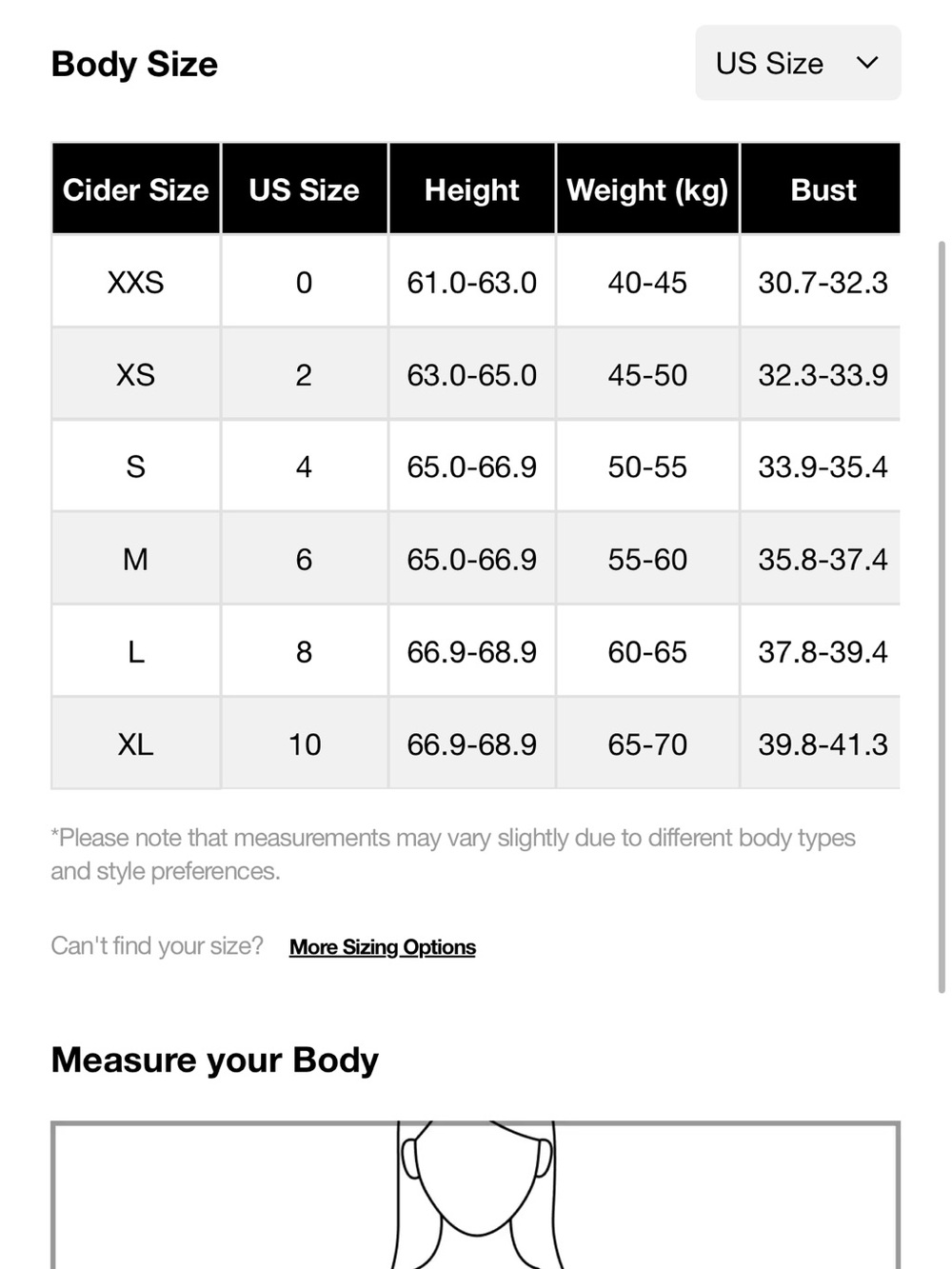Viewport: 952px width, 1269px height.
Task: Click the Bust column header
Action: (x=822, y=189)
